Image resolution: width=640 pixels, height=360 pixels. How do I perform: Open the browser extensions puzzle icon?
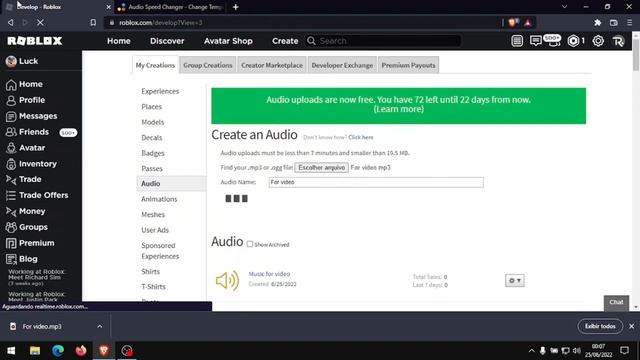pos(598,23)
